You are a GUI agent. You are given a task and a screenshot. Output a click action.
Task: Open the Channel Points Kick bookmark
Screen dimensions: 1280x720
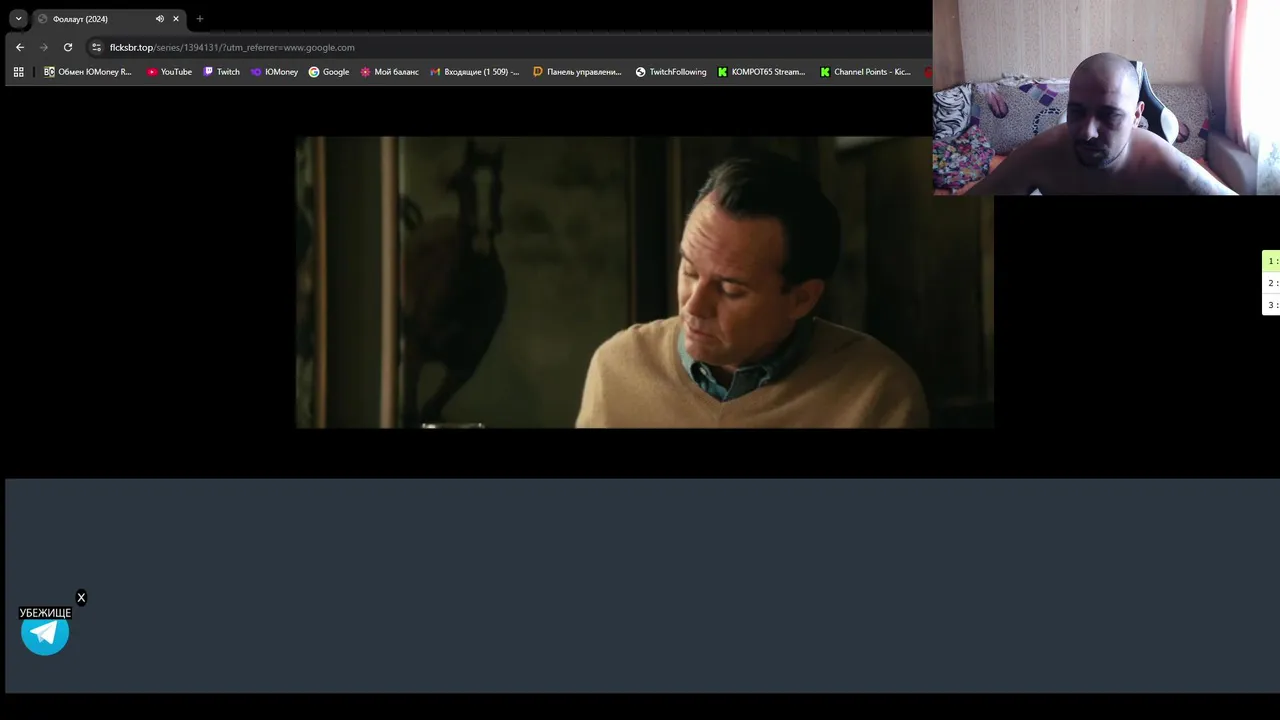pos(865,72)
